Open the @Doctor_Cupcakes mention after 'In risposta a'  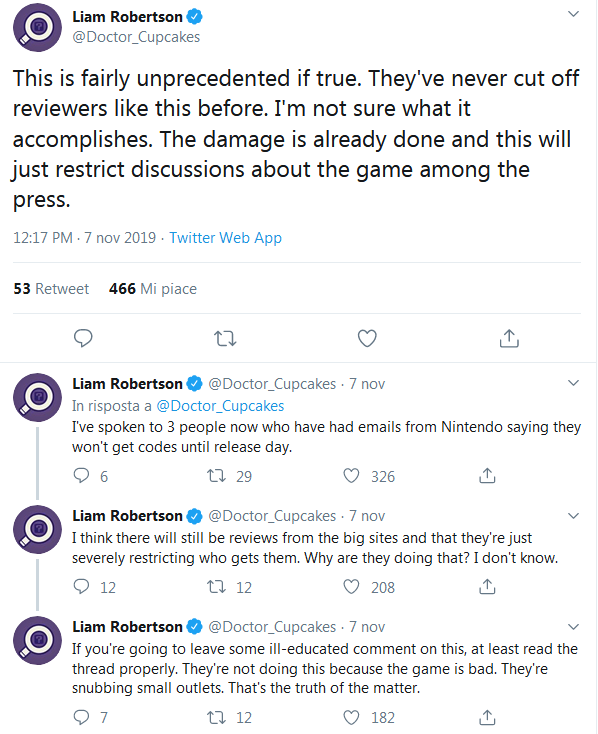220,405
